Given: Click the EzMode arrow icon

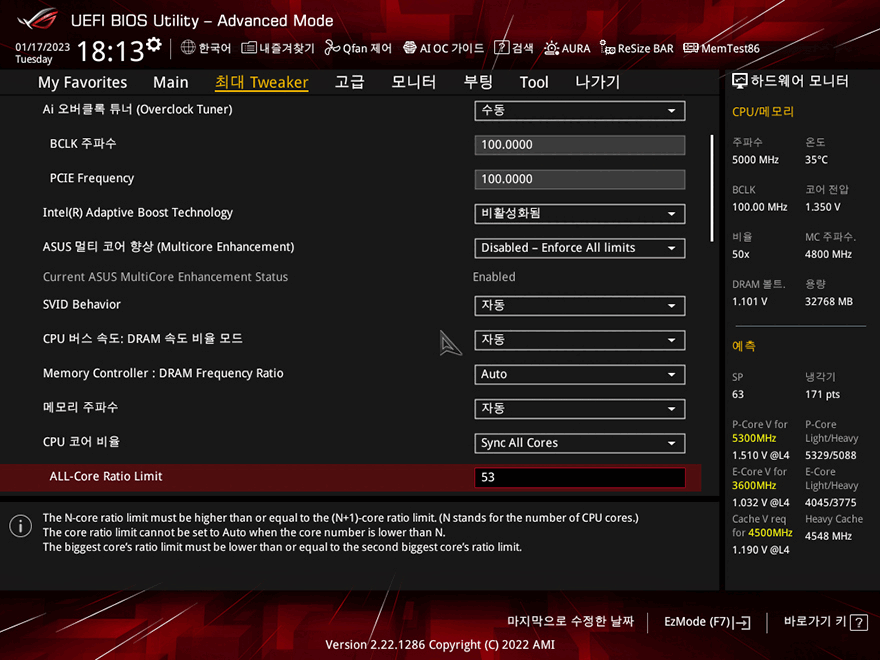Looking at the screenshot, I should tap(741, 622).
